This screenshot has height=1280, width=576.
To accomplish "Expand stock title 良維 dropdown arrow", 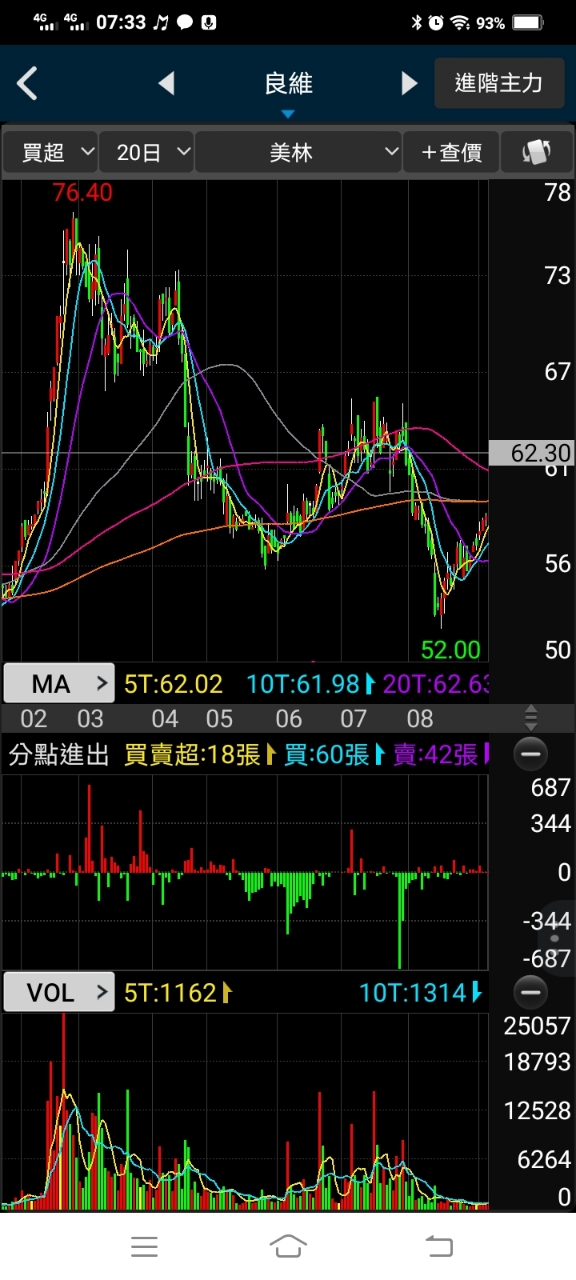I will 288,114.
